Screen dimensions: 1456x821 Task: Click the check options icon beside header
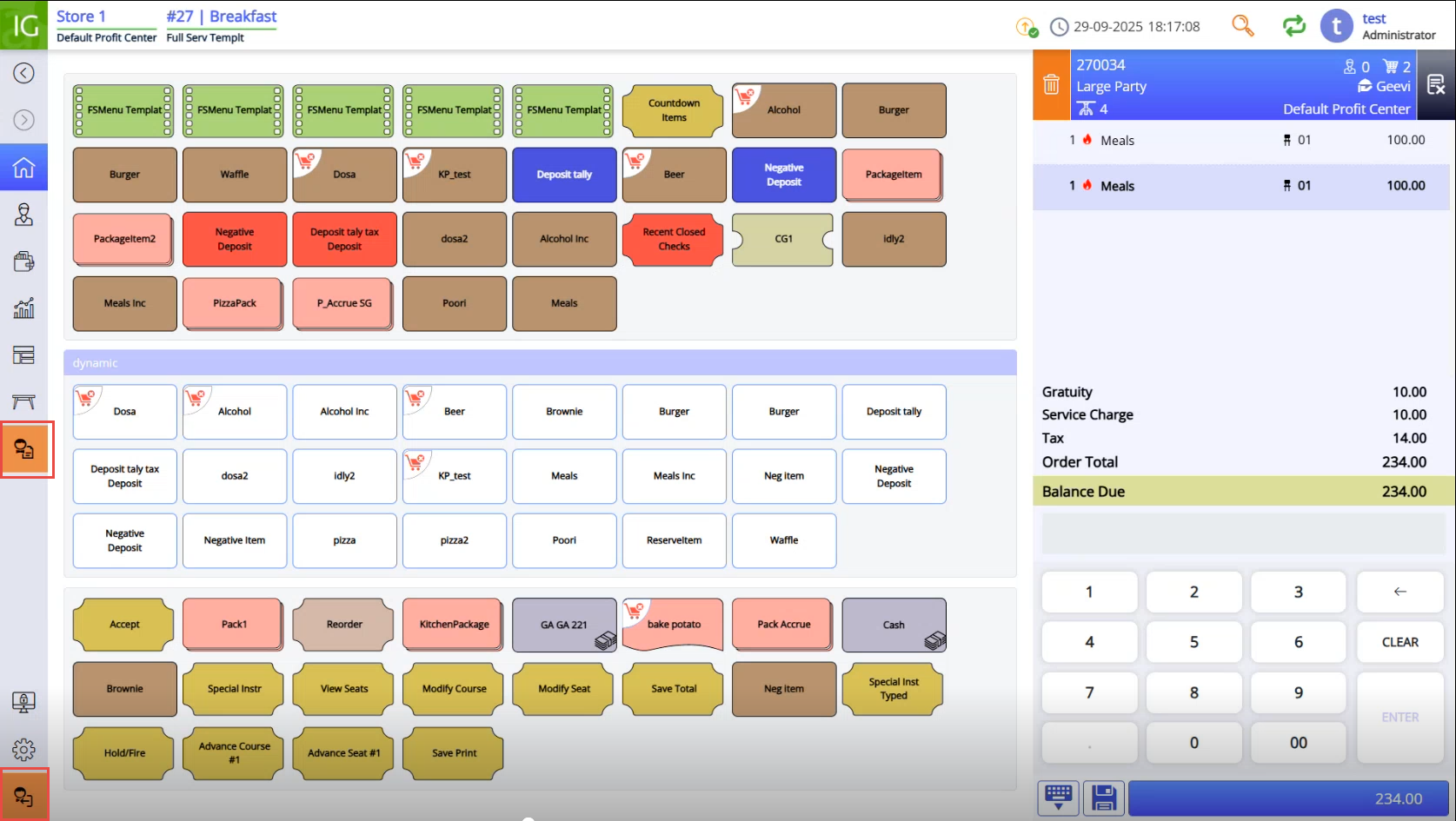pos(1436,84)
